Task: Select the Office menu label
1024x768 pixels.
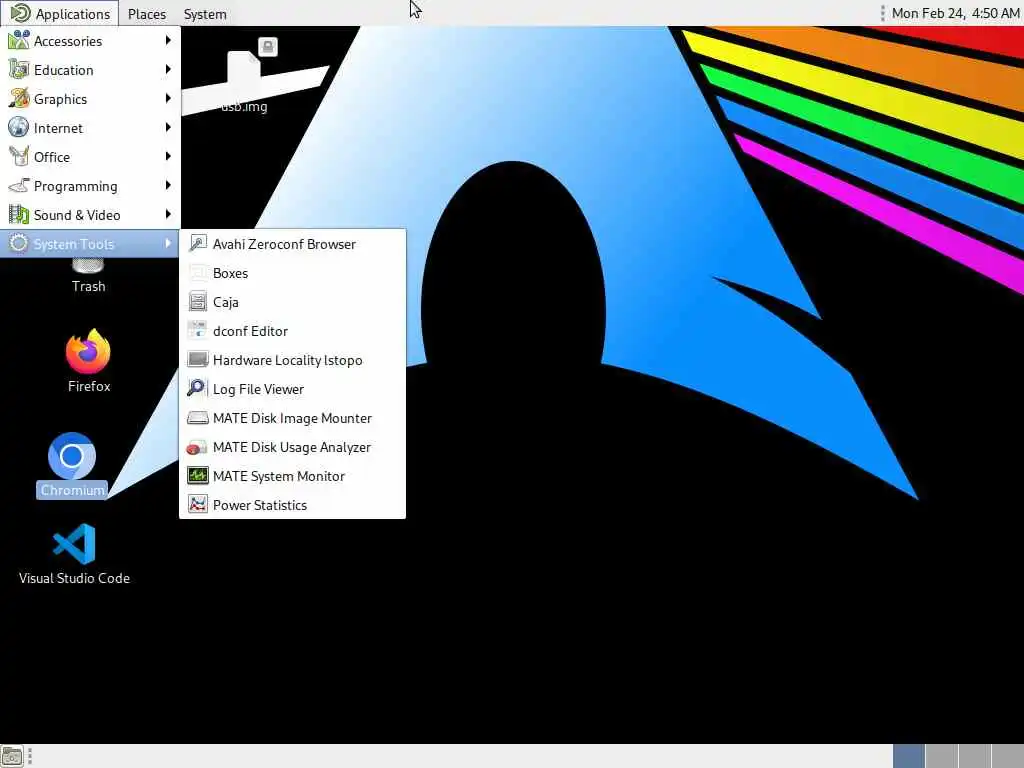Action: point(52,157)
